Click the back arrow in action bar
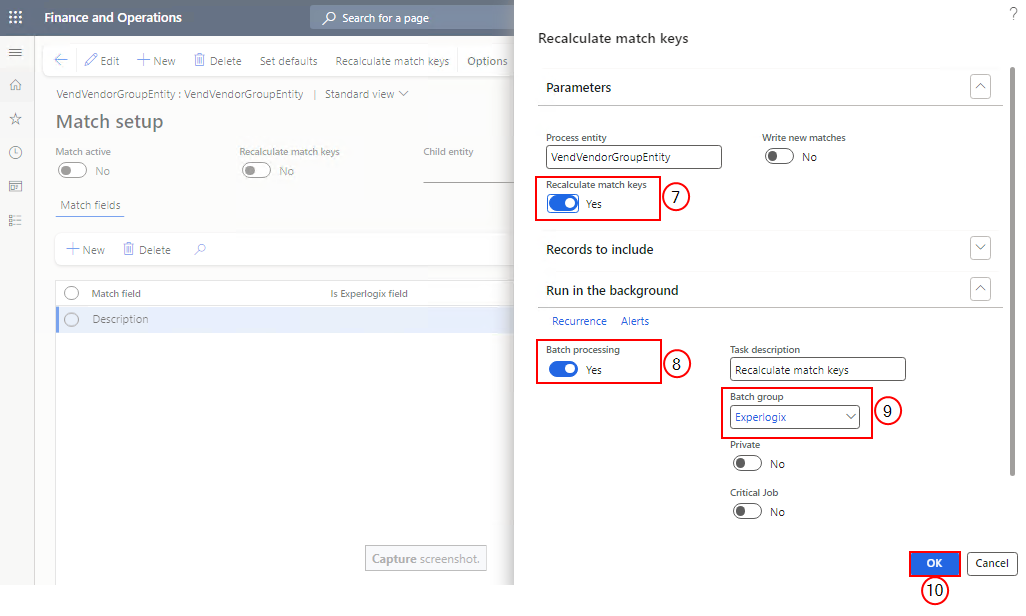Screen dimensions: 1026x616 (x=61, y=60)
